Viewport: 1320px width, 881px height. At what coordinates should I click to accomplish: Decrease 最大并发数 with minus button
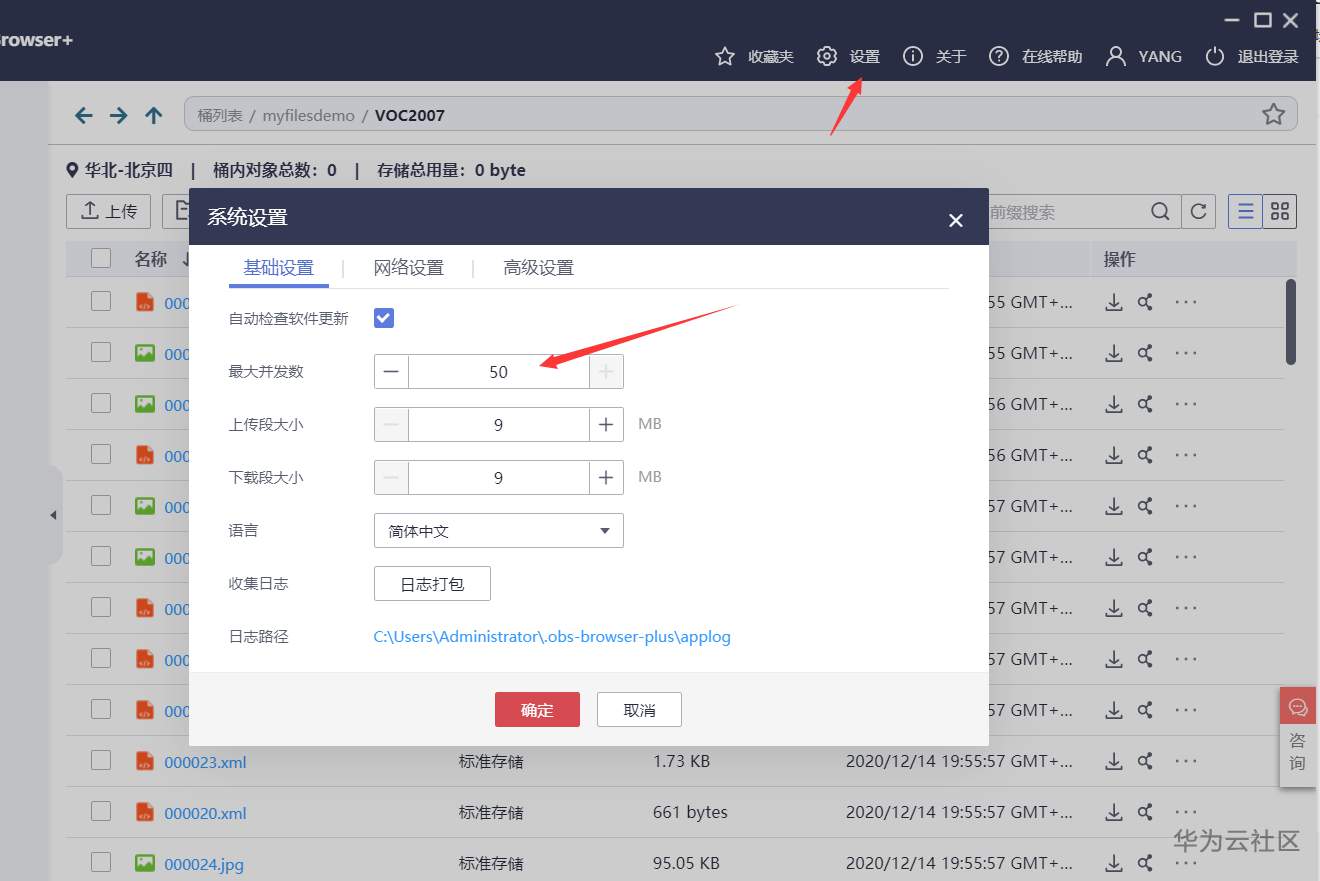click(391, 372)
